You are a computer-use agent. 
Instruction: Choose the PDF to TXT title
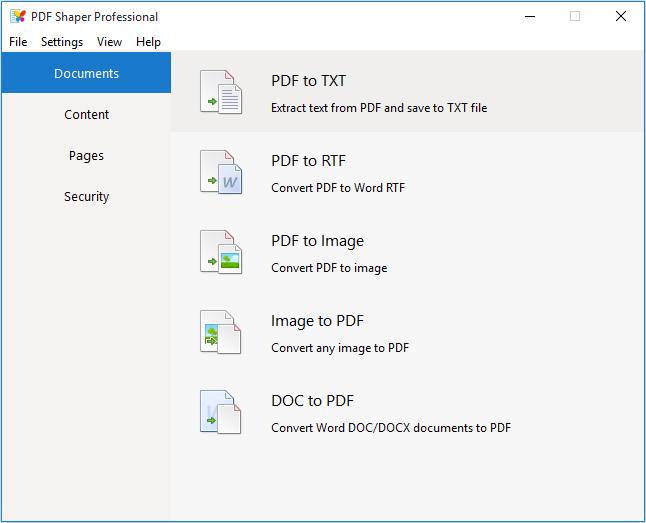[x=309, y=81]
